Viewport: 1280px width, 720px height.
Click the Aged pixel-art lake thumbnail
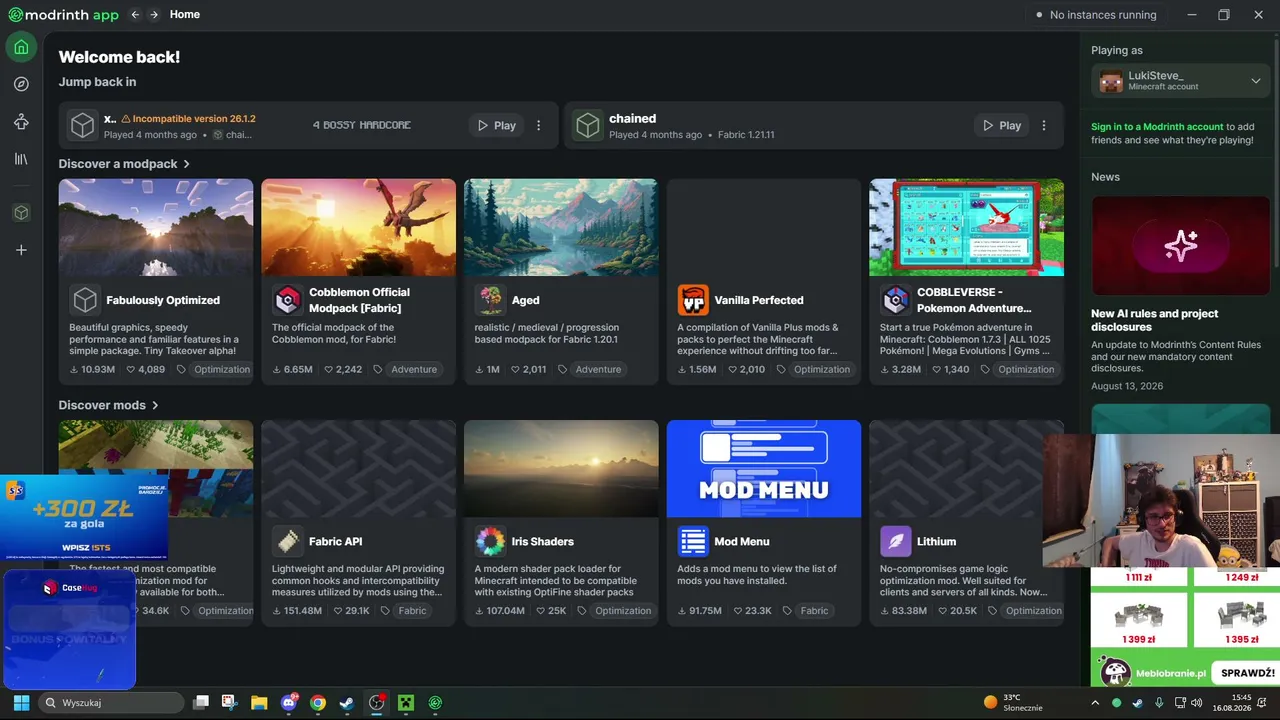561,227
